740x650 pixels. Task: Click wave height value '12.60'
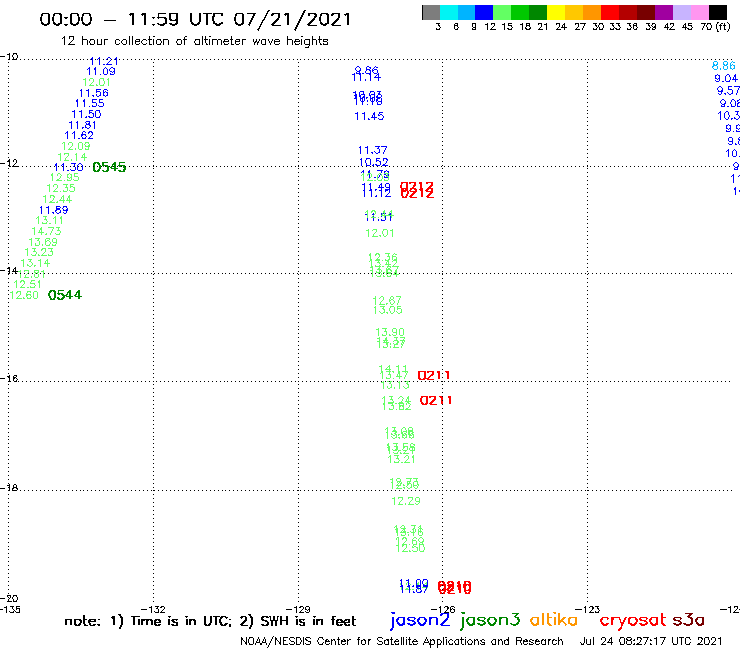click(x=24, y=295)
